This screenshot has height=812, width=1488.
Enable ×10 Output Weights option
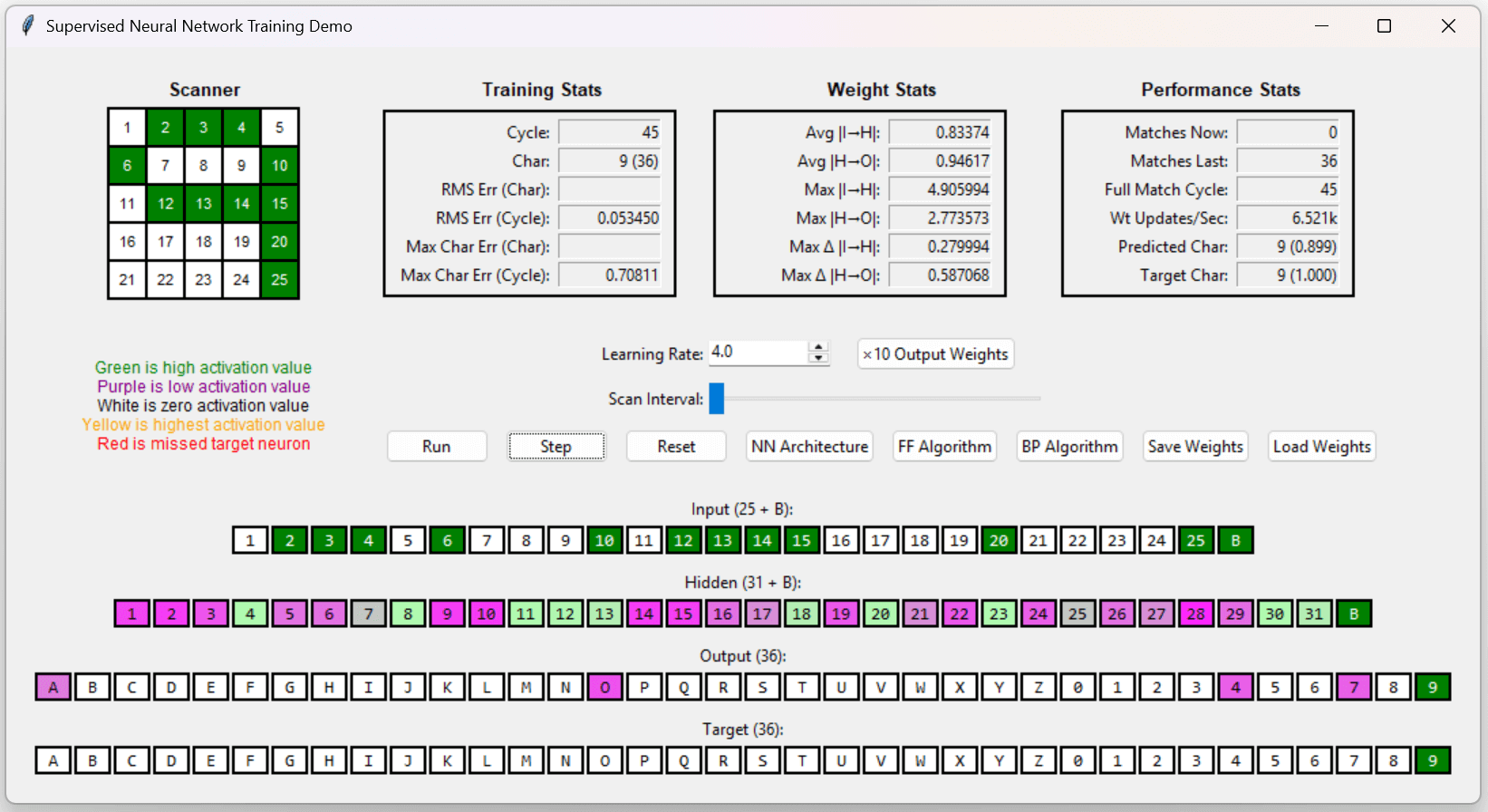[935, 354]
